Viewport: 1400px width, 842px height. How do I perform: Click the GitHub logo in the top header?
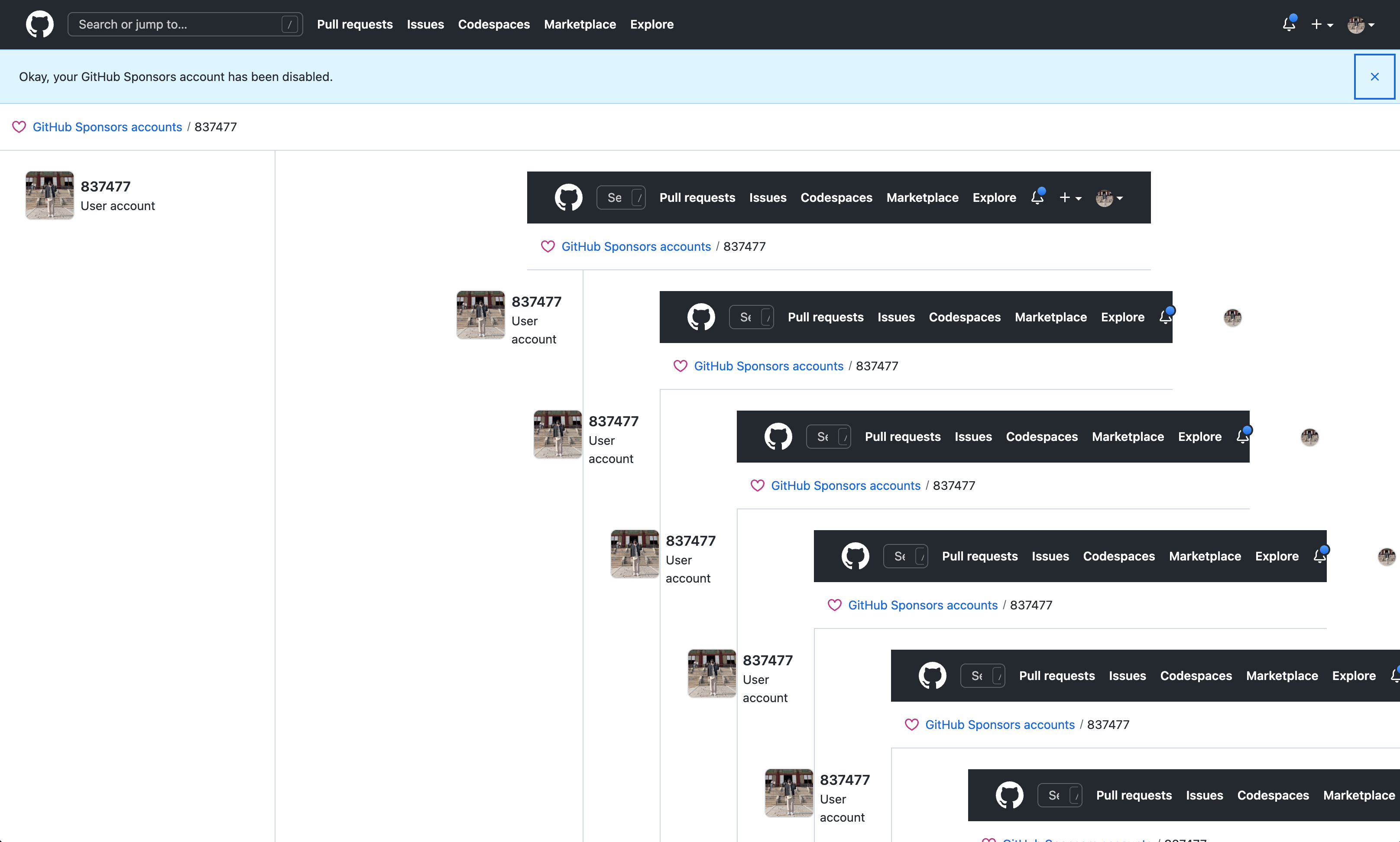point(40,24)
